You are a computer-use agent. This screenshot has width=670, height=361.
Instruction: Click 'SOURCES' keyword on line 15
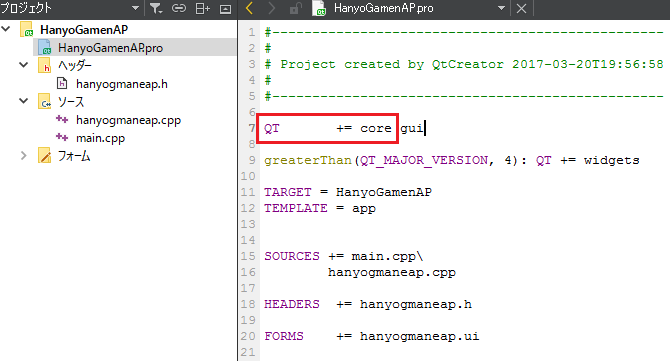click(x=292, y=256)
